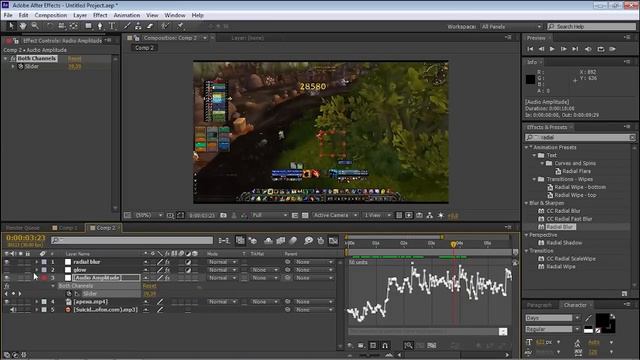640x360 pixels.
Task: Select the Brush tool
Action: 127,26
